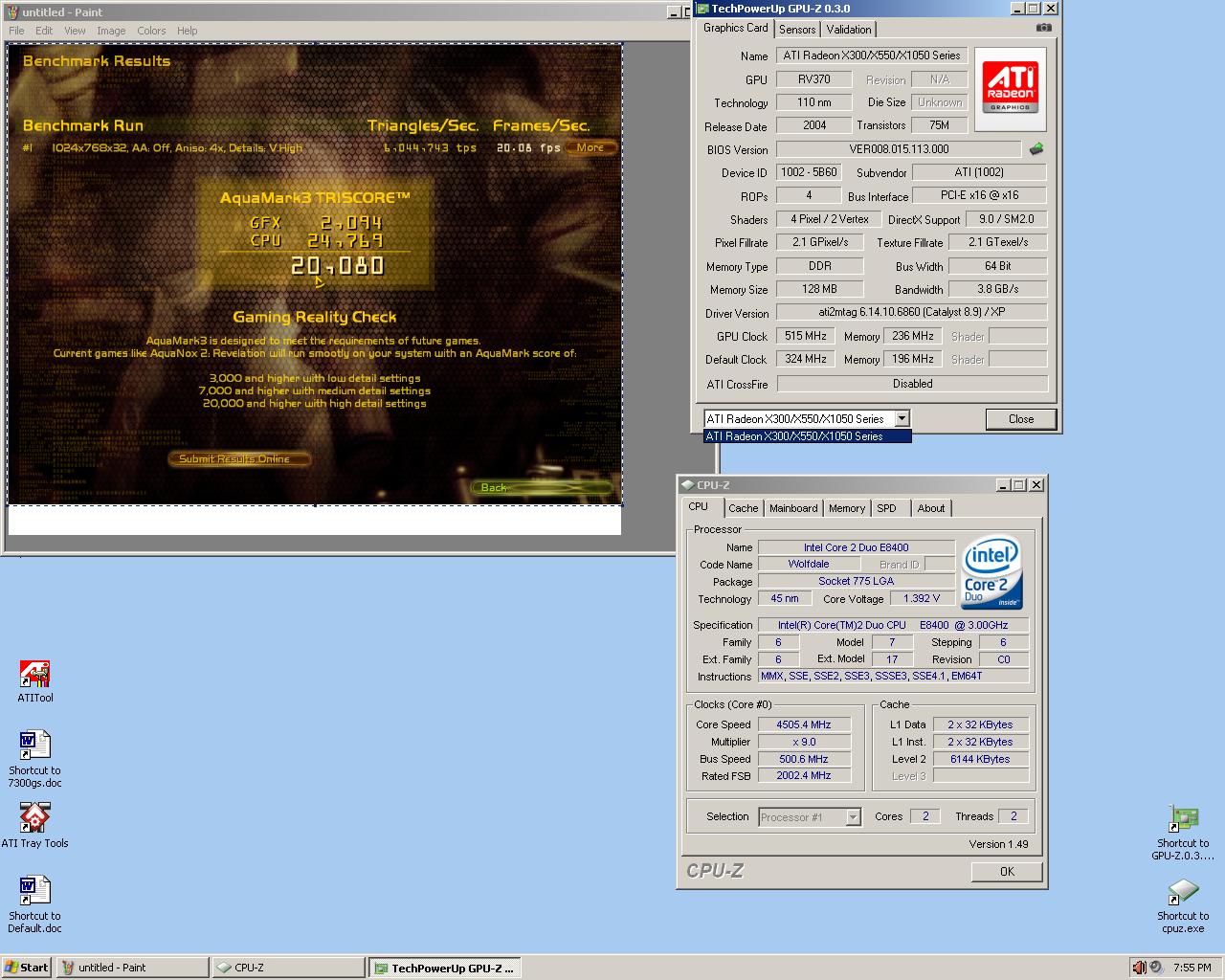The width and height of the screenshot is (1225, 980).
Task: Click the CPU-Z title bar icon
Action: click(x=688, y=485)
